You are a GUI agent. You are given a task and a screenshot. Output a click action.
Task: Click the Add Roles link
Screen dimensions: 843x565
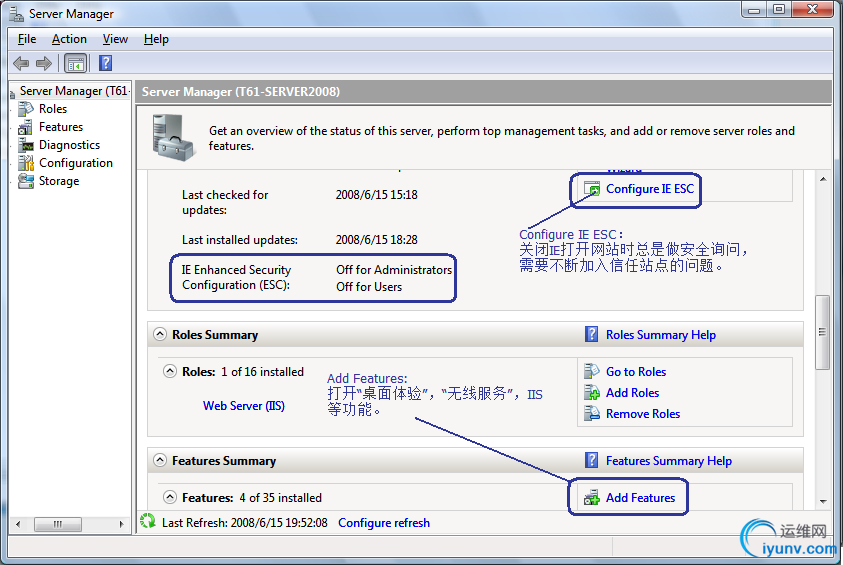point(632,392)
